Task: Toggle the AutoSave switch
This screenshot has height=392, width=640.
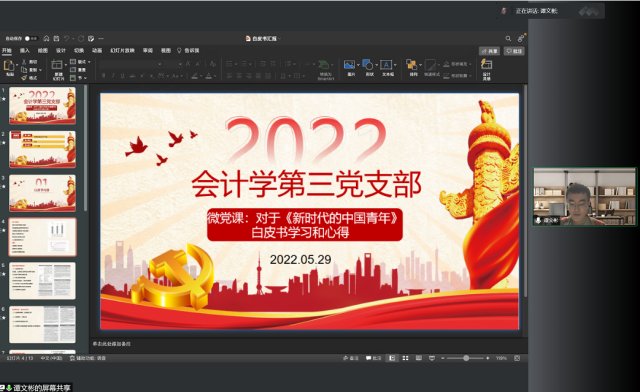Action: 31,38
